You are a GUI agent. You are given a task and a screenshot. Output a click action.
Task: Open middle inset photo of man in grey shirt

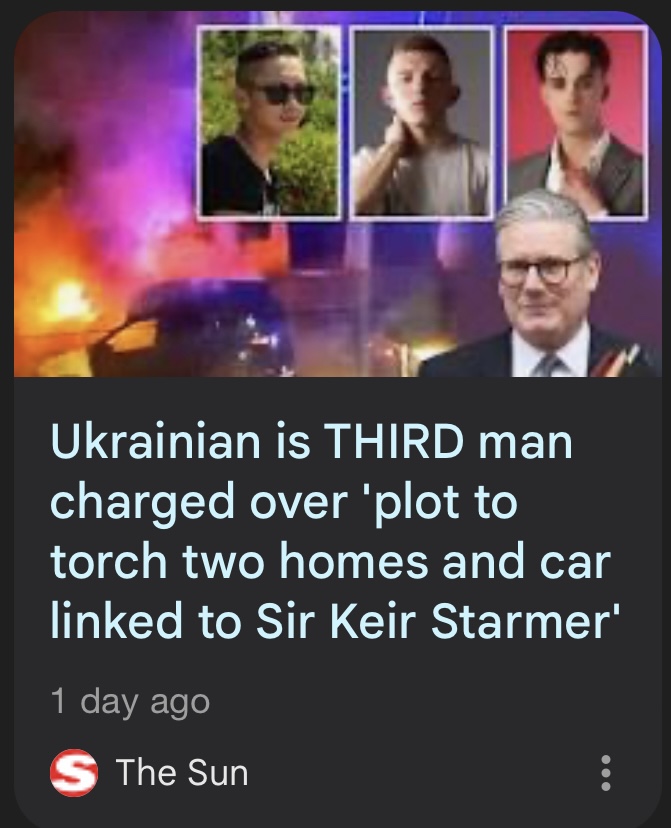point(421,123)
